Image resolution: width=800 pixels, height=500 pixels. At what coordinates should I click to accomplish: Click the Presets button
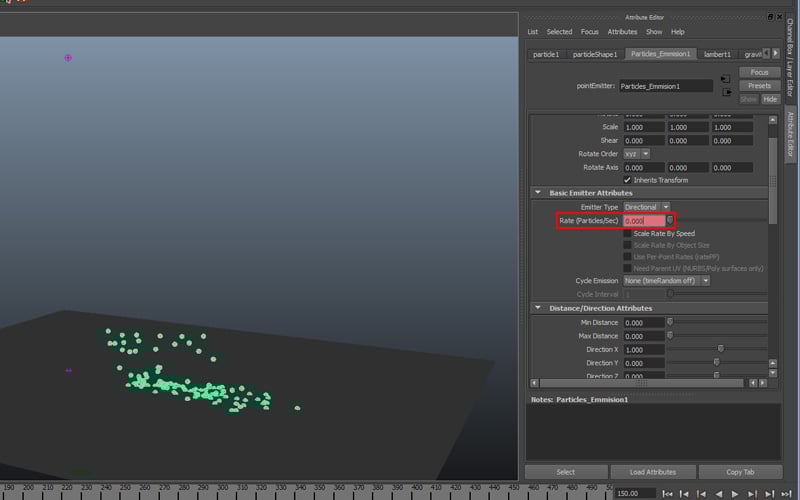coord(759,86)
